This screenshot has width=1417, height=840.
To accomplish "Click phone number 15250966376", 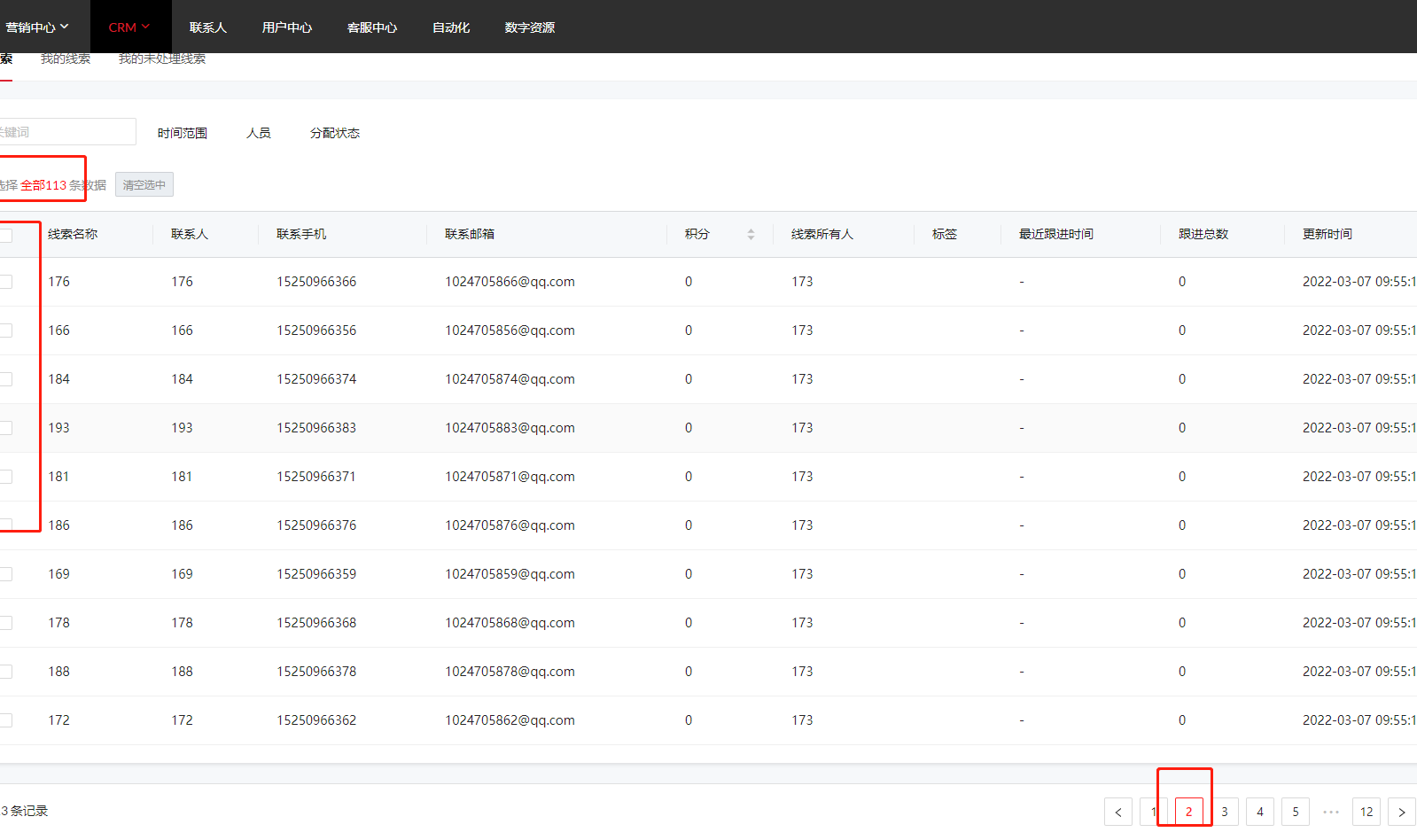I will [316, 525].
